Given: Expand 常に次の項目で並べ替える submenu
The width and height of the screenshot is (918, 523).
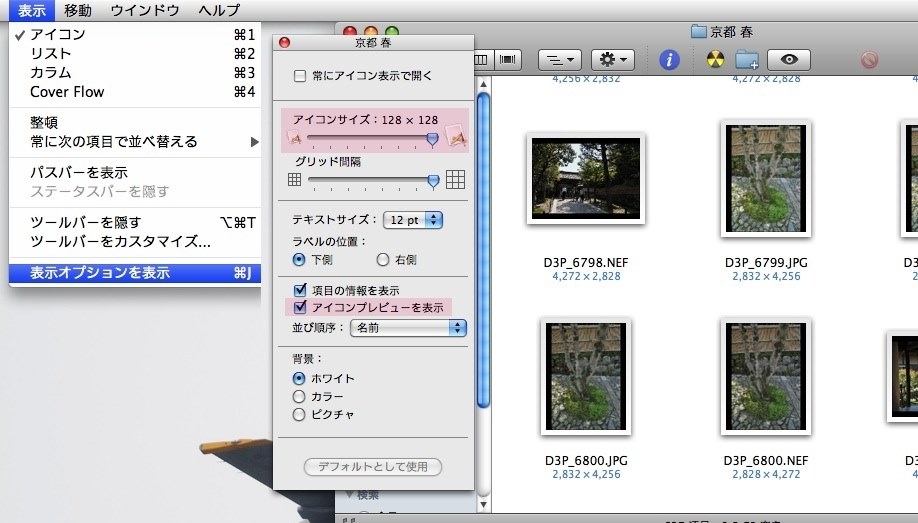Looking at the screenshot, I should [135, 142].
